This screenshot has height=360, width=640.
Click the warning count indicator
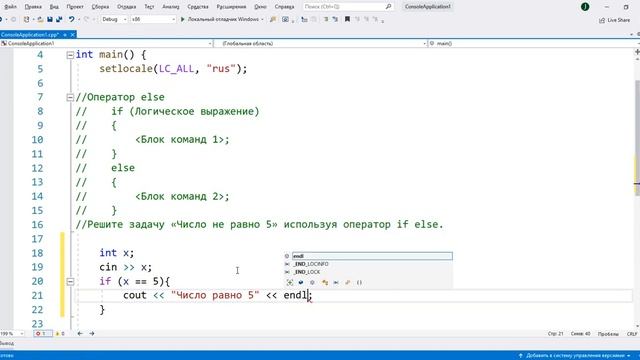click(60, 333)
